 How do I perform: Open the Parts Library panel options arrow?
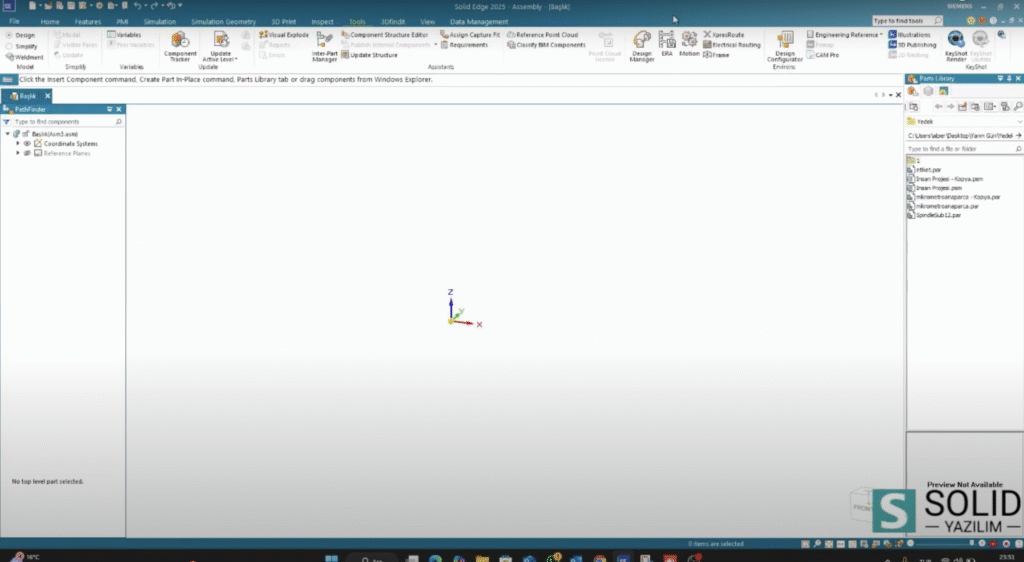coord(1000,78)
